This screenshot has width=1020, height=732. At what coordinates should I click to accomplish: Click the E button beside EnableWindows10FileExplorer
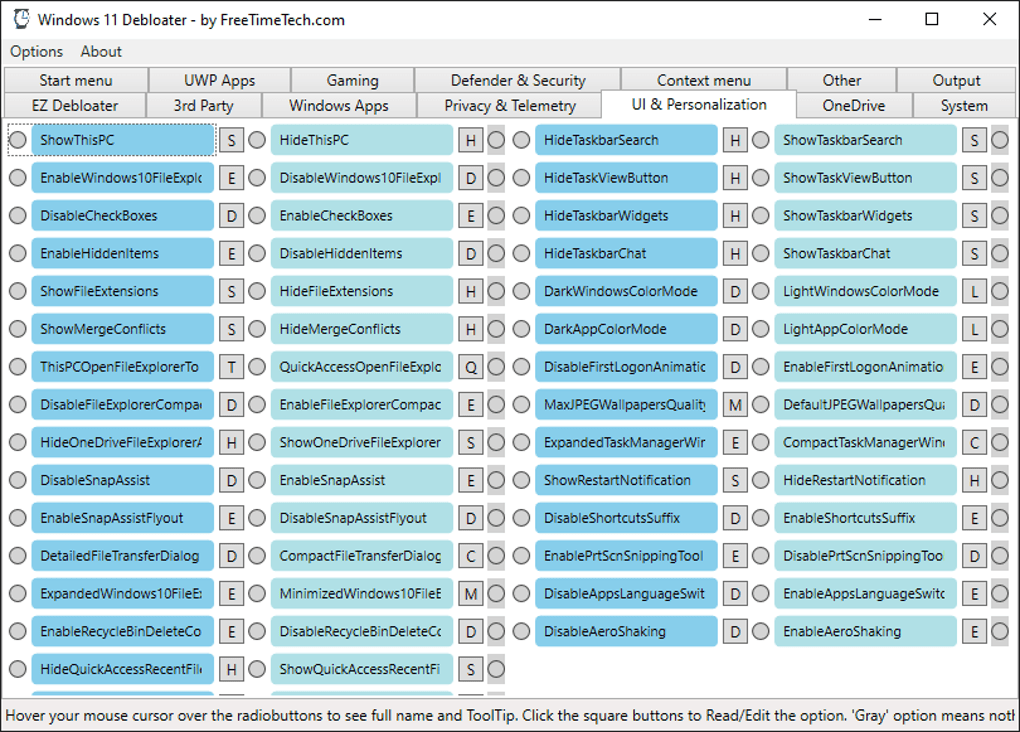232,178
